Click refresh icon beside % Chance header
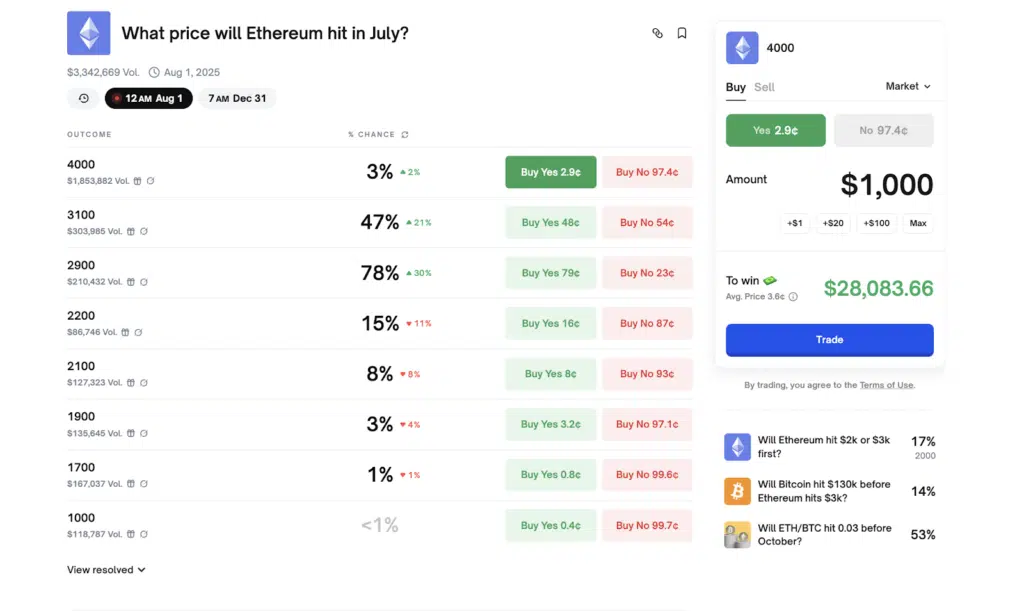1024x611 pixels. pos(404,135)
